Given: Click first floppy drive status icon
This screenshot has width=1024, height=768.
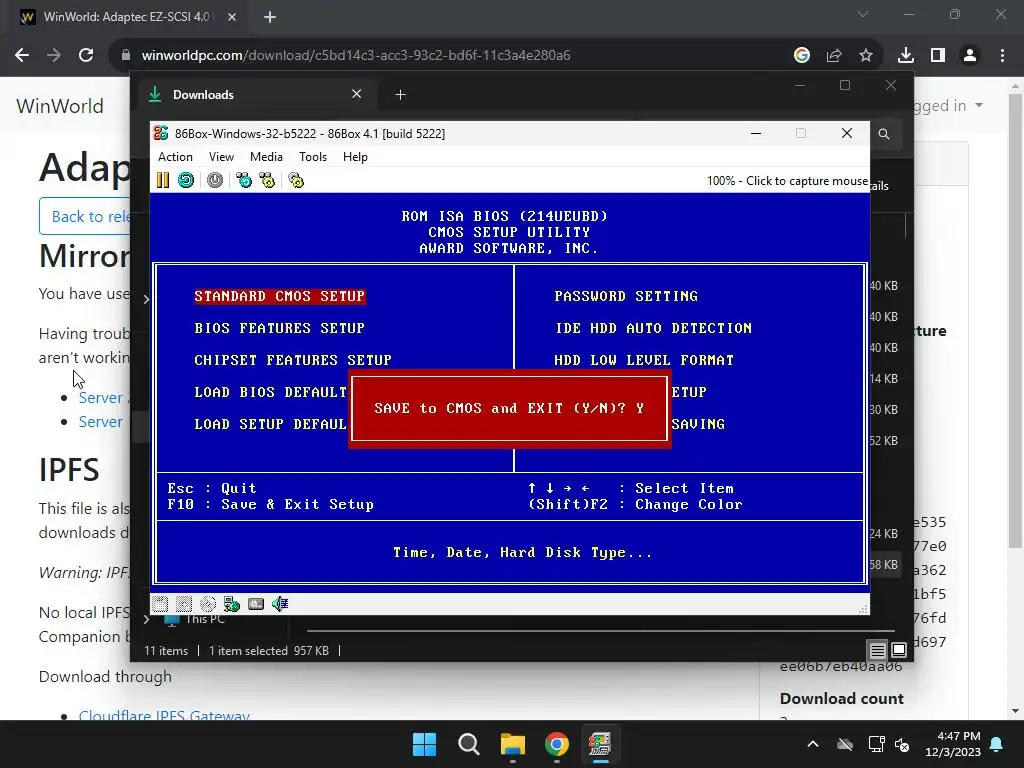Looking at the screenshot, I should 160,604.
